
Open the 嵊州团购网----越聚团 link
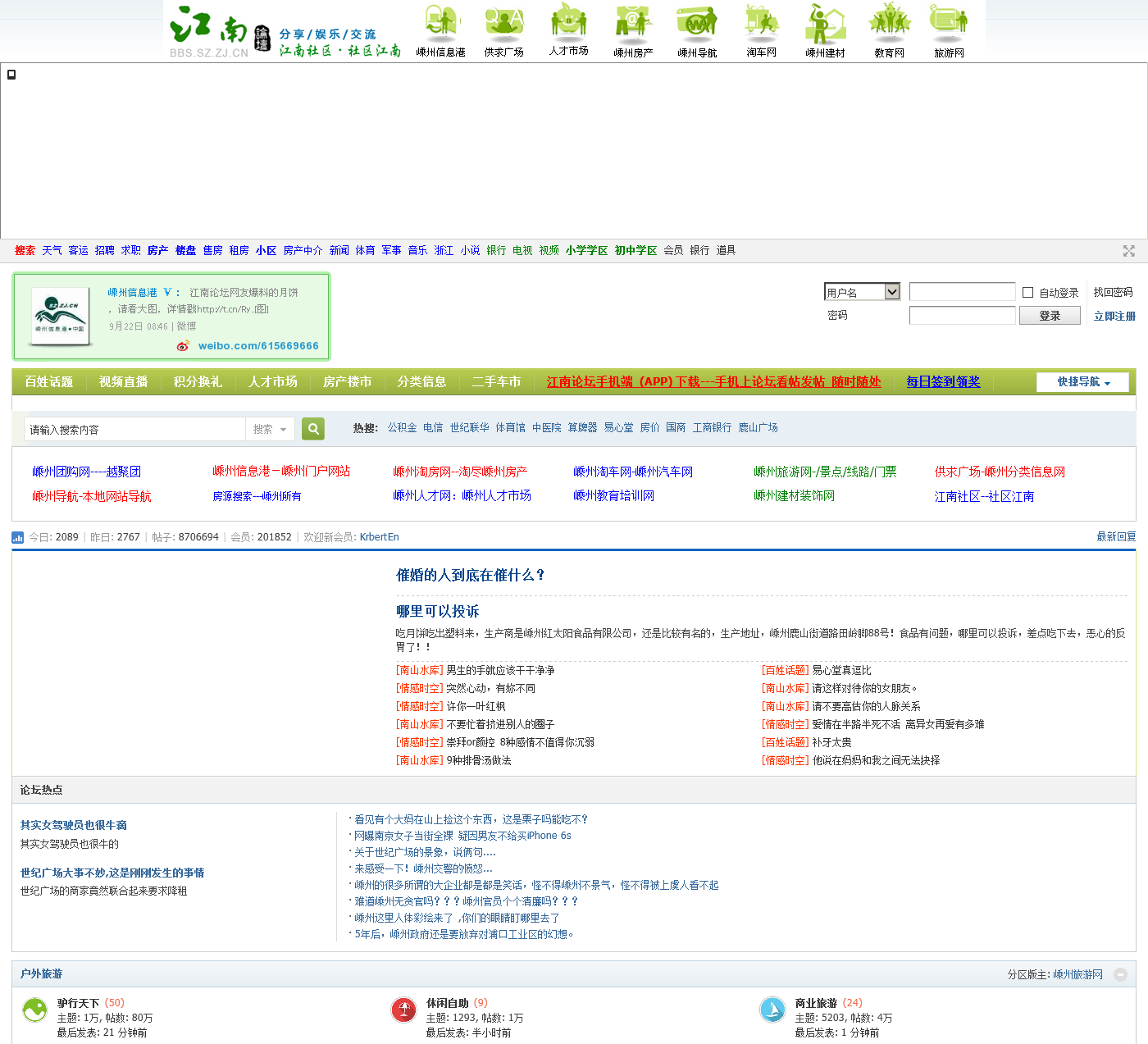pos(86,472)
